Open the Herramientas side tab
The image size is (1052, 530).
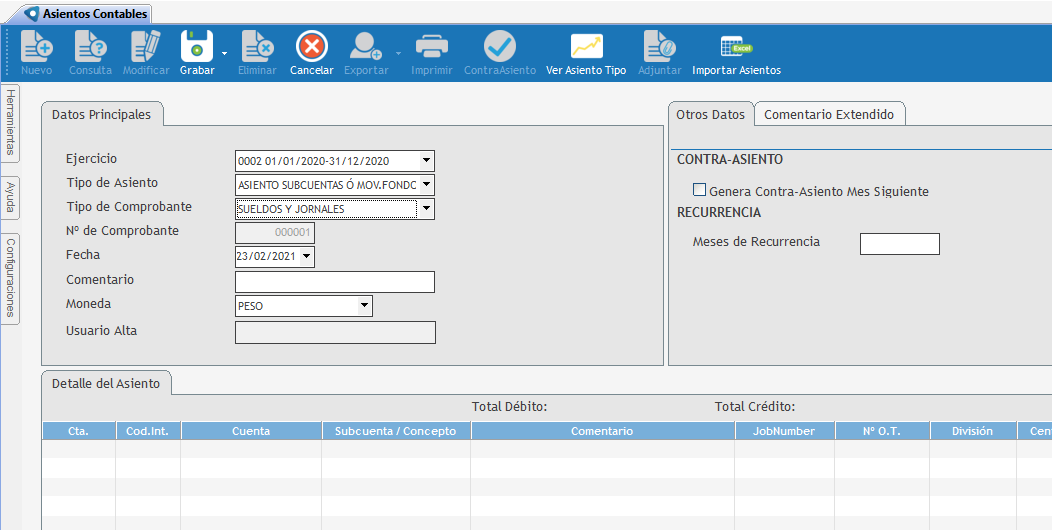[x=10, y=122]
